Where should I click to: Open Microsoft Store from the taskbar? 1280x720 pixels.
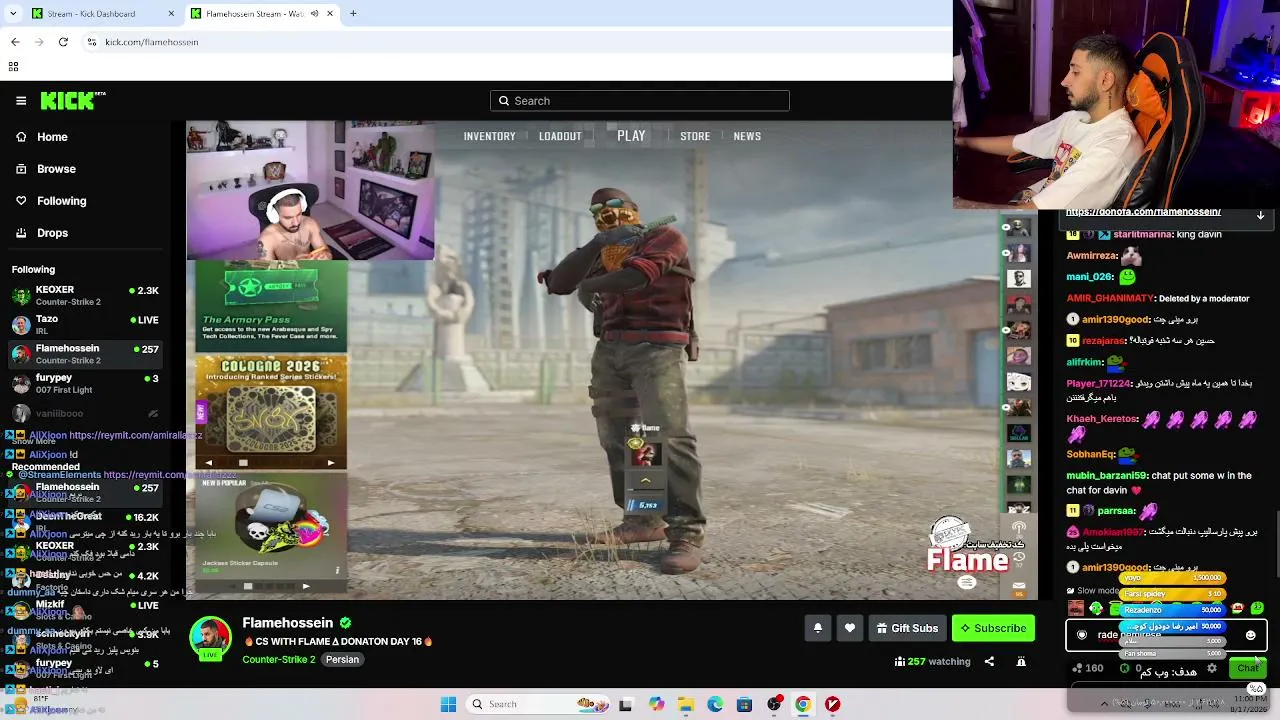click(744, 704)
